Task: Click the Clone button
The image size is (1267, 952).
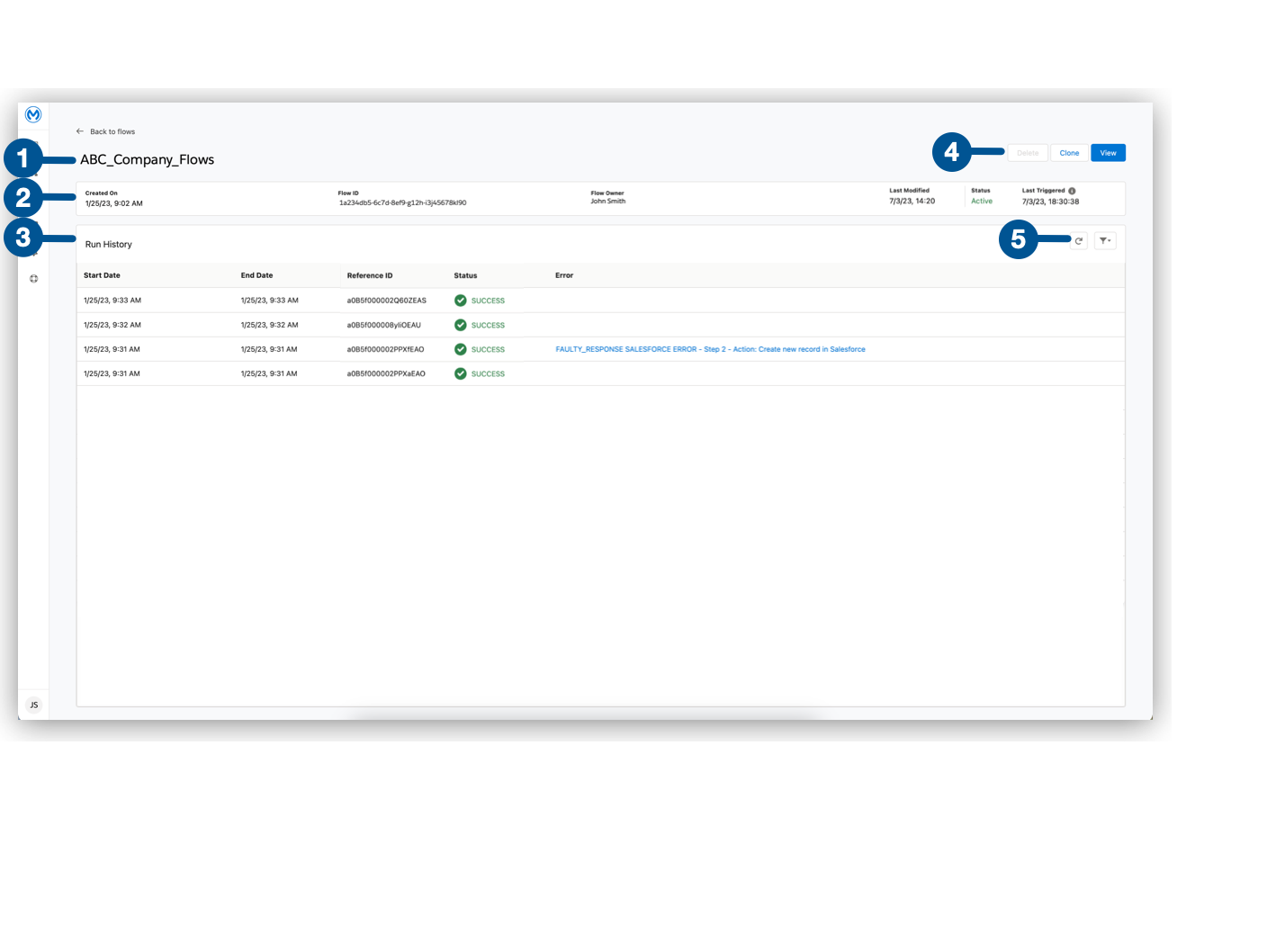Action: (x=1069, y=152)
